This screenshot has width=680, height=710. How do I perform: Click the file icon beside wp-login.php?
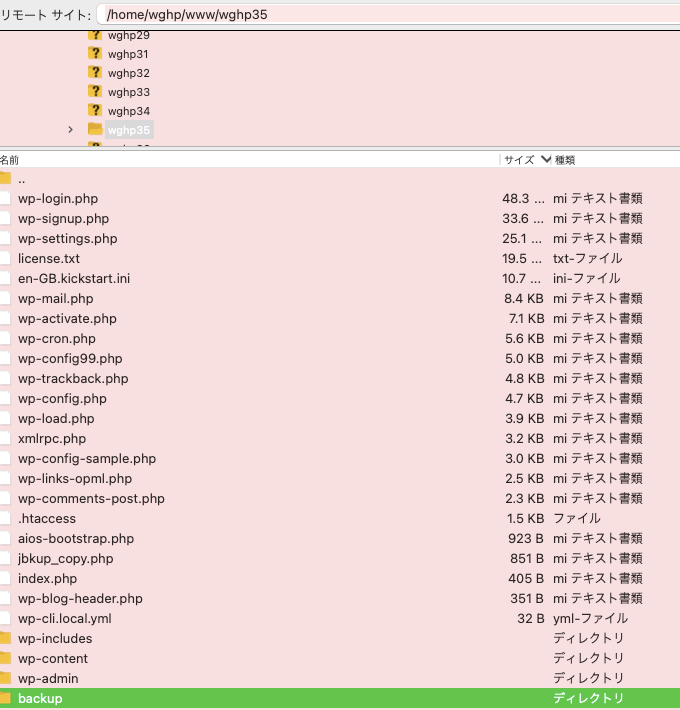[x=5, y=198]
